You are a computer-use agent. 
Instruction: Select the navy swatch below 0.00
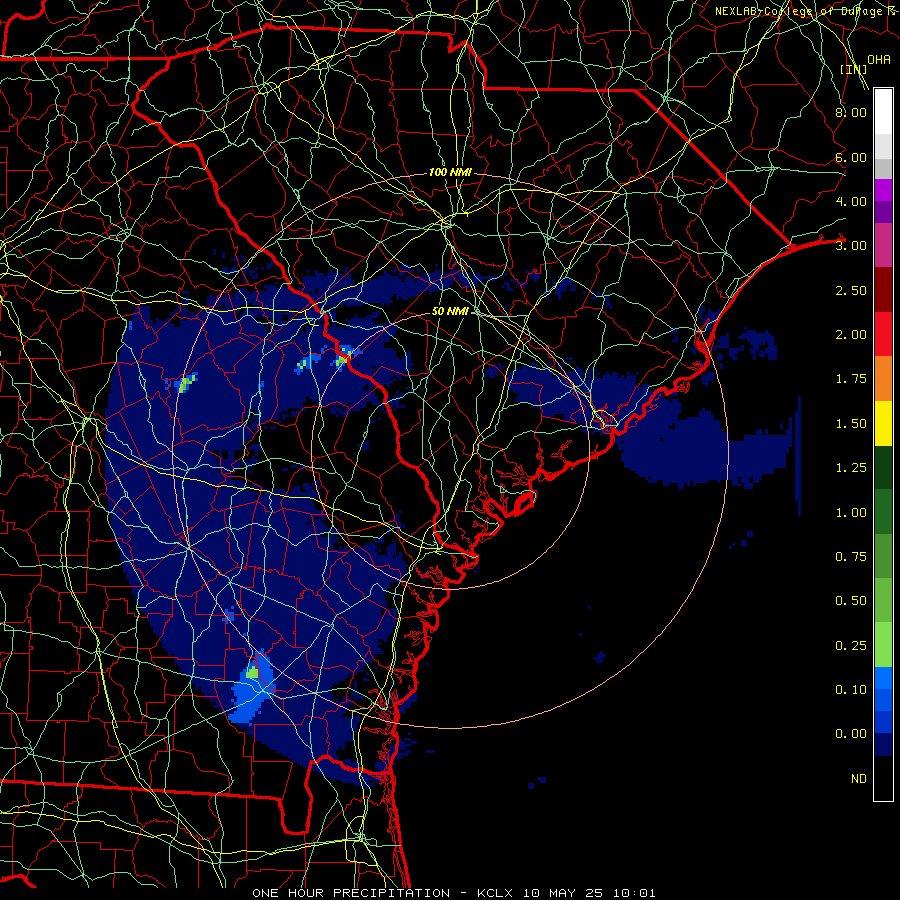(883, 744)
